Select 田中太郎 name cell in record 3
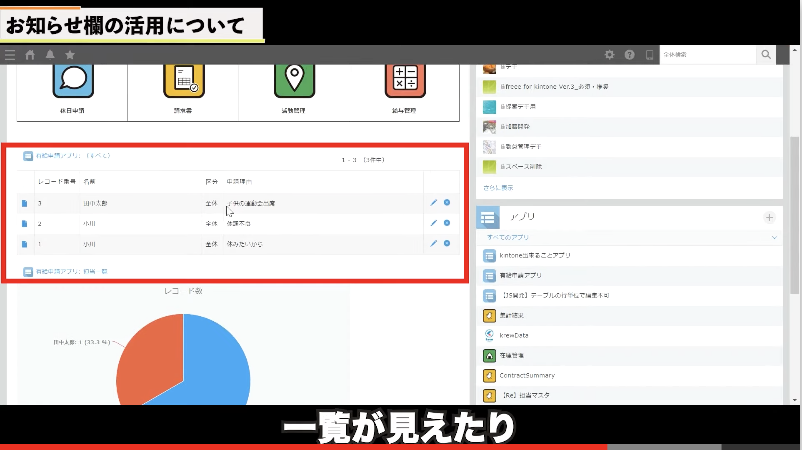The height and width of the screenshot is (450, 802). [96, 204]
